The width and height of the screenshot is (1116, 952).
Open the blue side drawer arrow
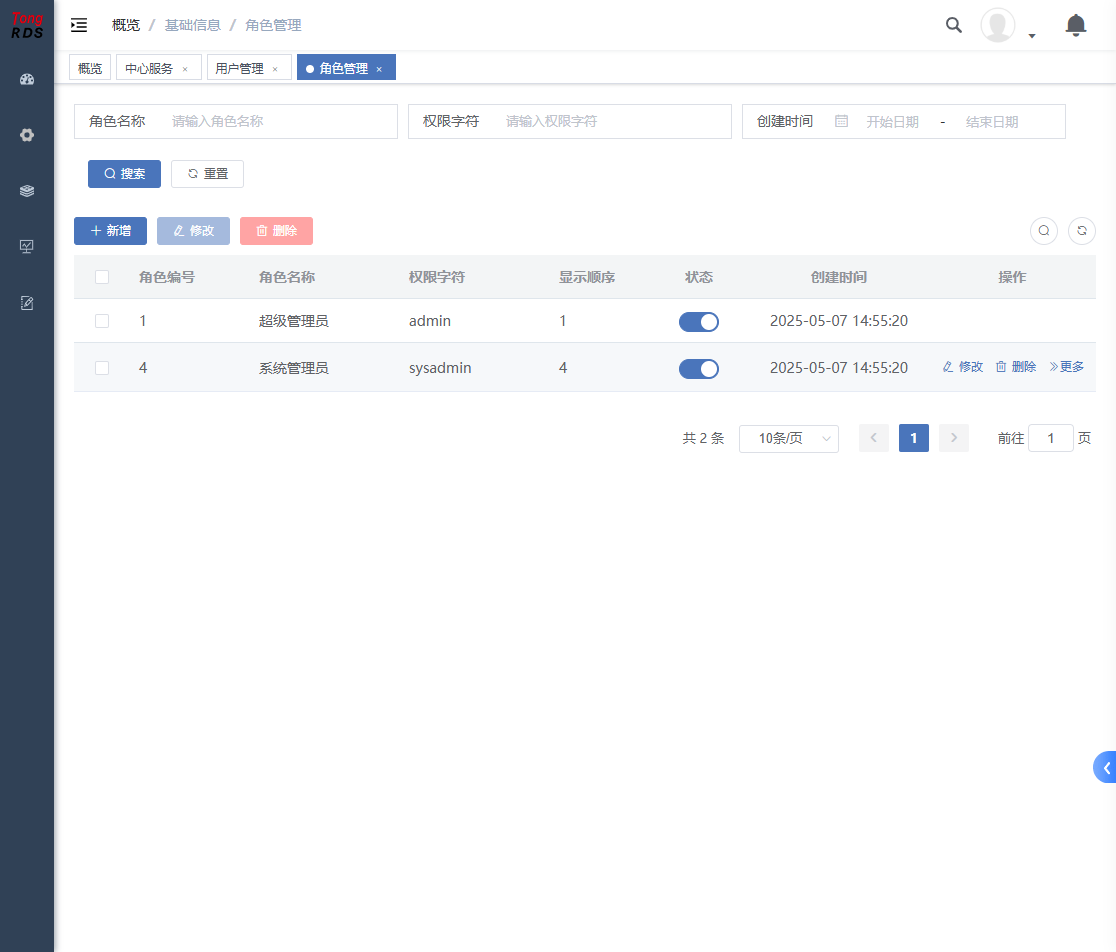pos(1105,767)
